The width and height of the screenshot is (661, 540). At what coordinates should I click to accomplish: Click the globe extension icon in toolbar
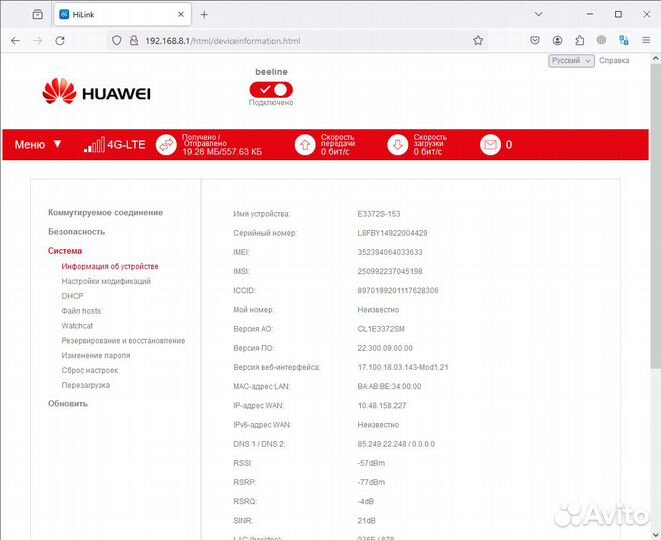602,40
